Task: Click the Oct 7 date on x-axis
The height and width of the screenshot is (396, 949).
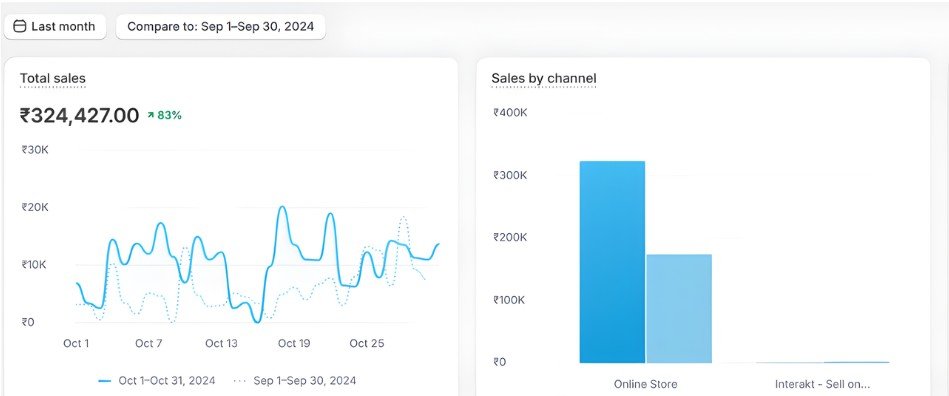Action: (149, 343)
